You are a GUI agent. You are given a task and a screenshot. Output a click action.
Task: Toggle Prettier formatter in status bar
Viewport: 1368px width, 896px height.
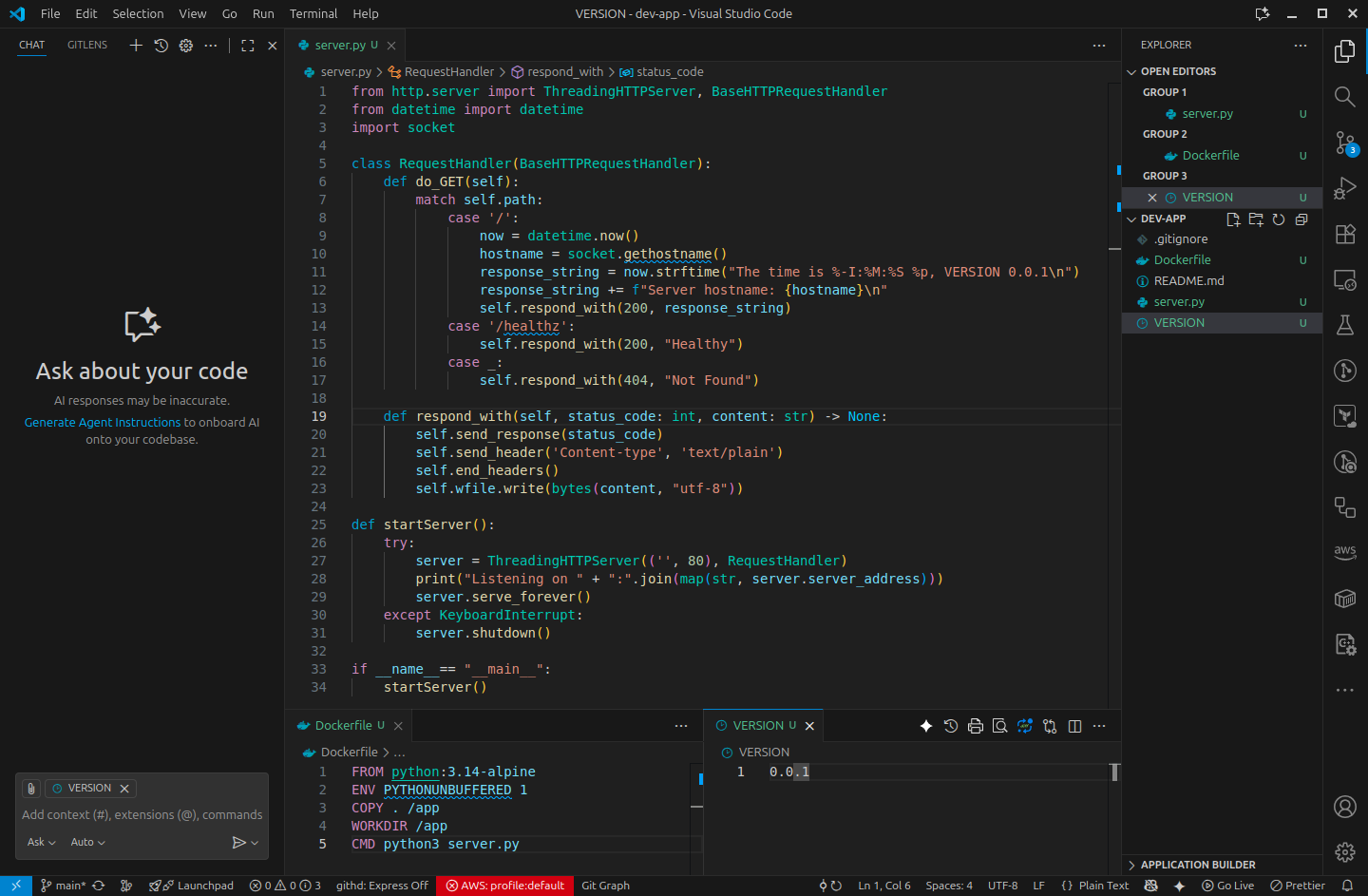[1298, 886]
